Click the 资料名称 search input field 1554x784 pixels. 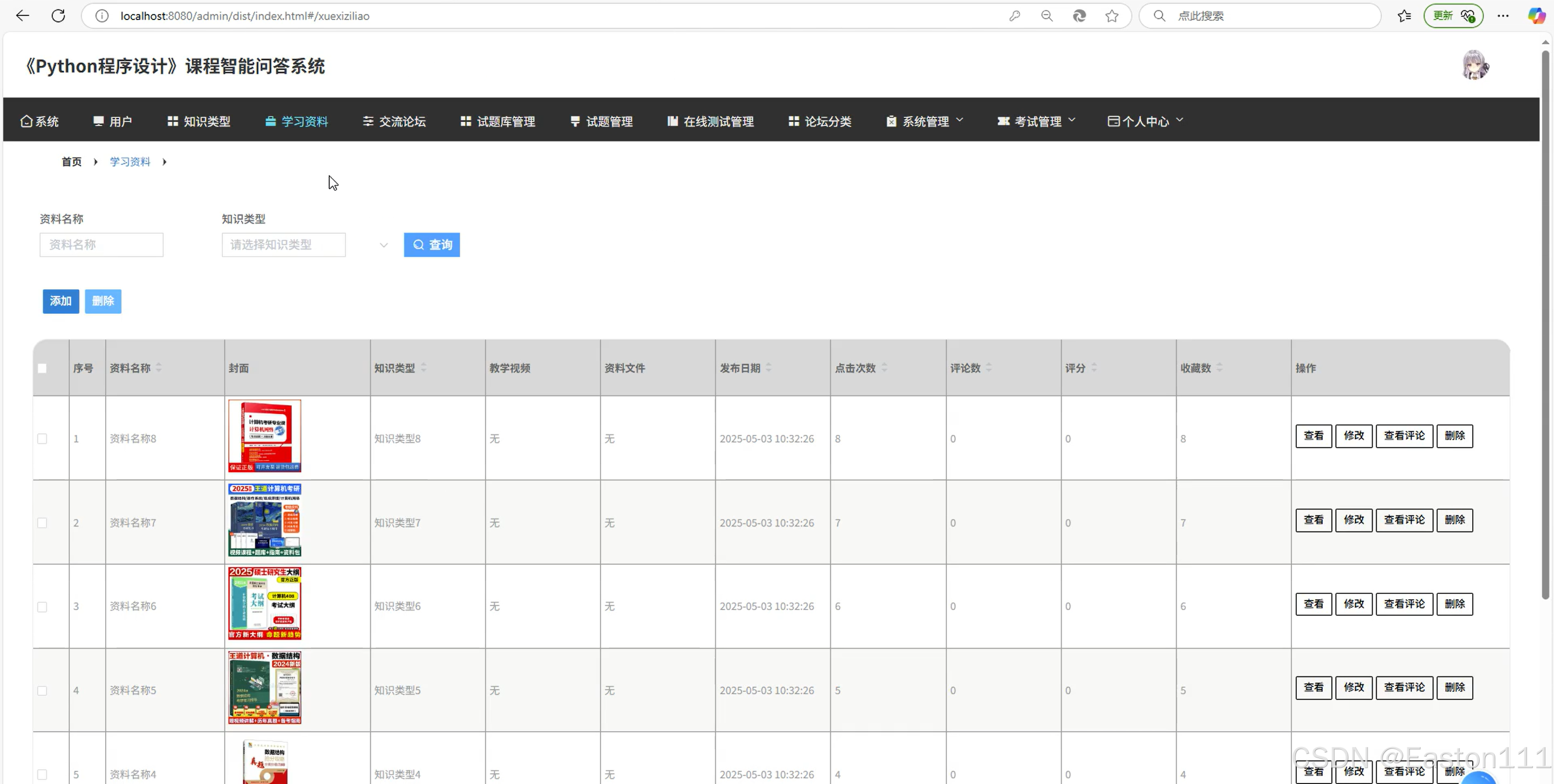point(101,245)
